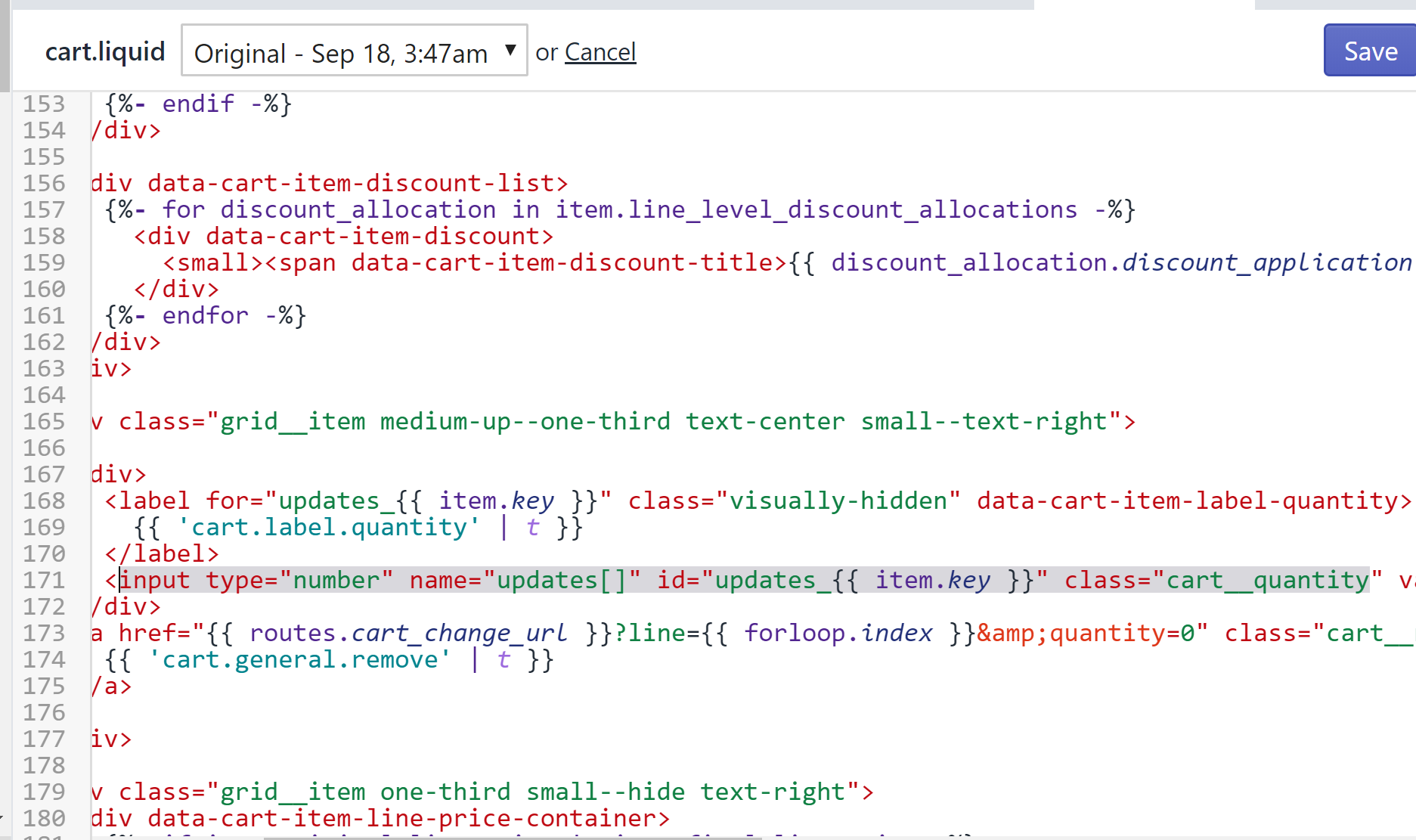Open the Original version dropdown
Screen dimensions: 1416x840
(354, 51)
